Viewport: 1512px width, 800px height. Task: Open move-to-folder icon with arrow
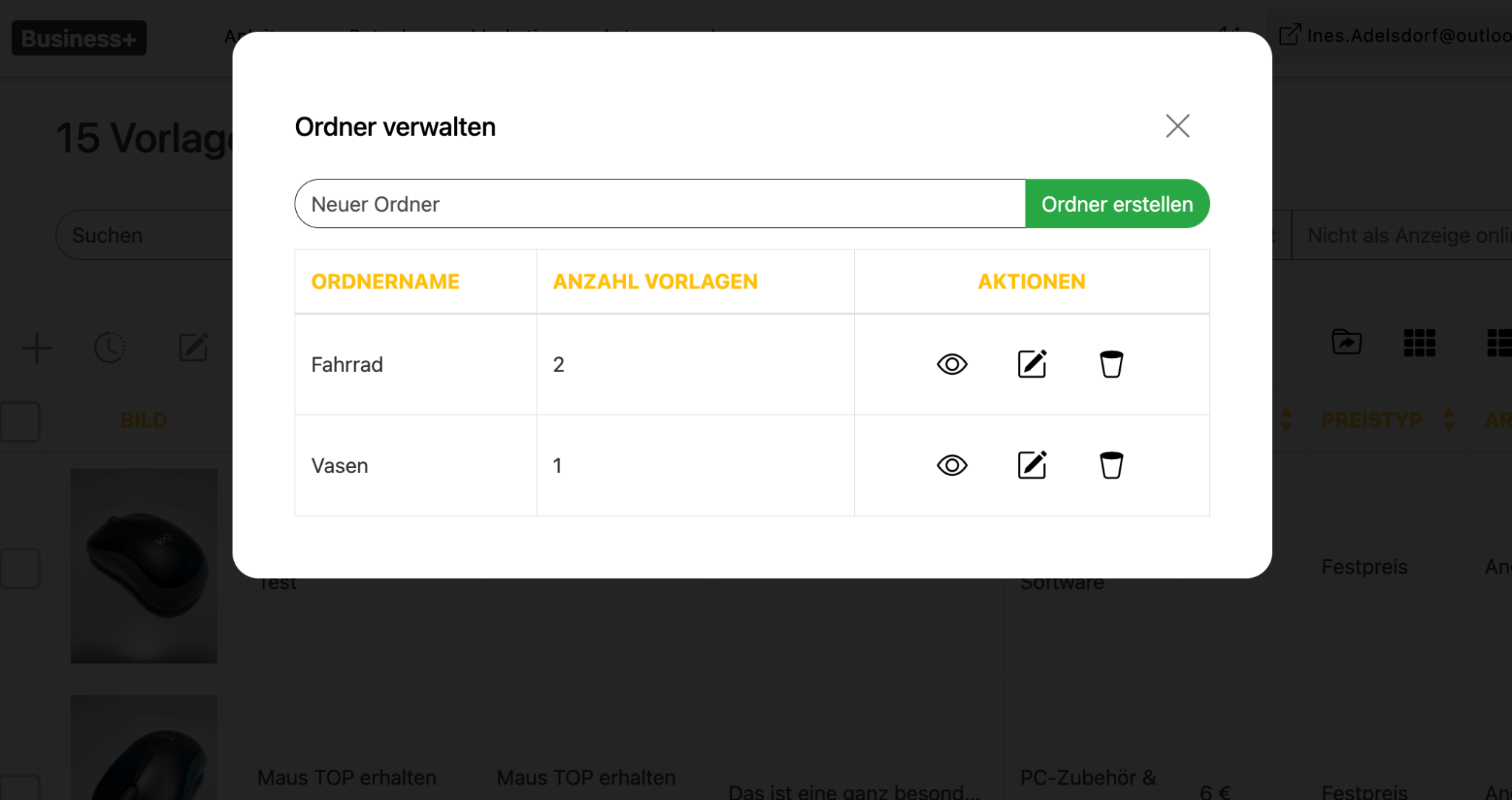coord(1346,342)
